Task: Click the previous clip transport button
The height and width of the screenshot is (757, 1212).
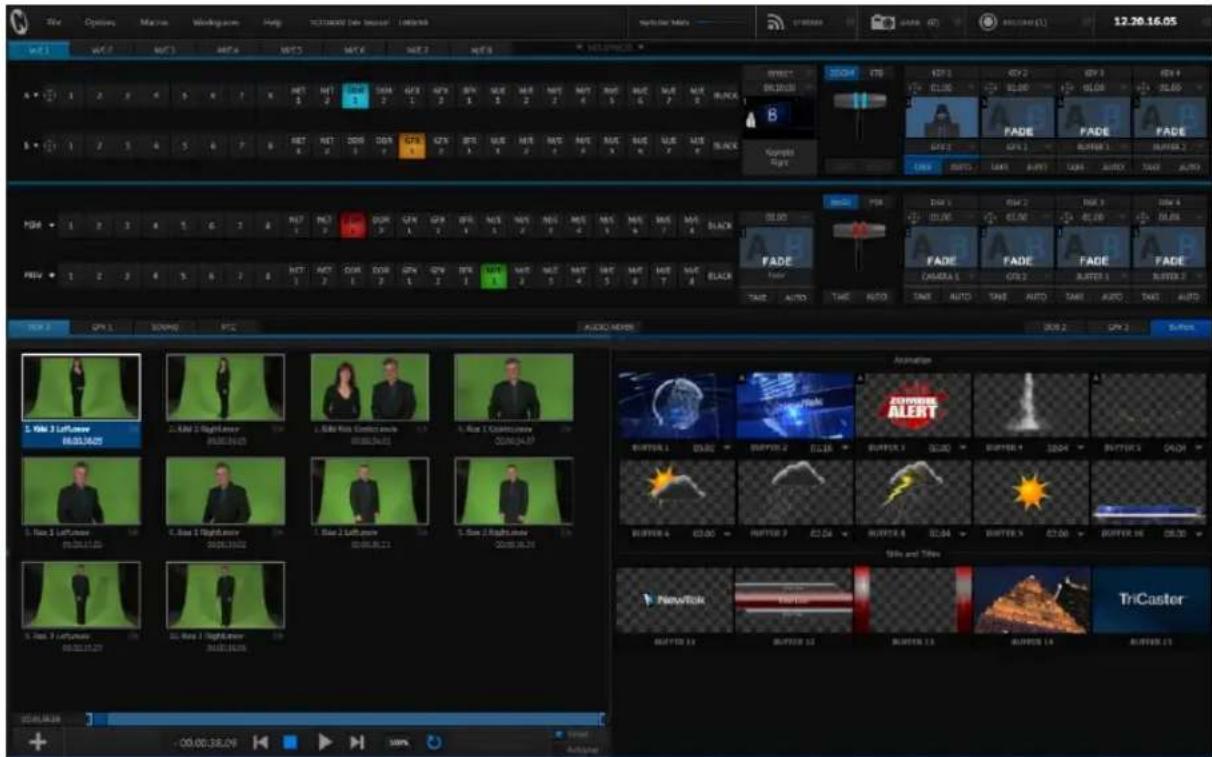Action: tap(261, 742)
